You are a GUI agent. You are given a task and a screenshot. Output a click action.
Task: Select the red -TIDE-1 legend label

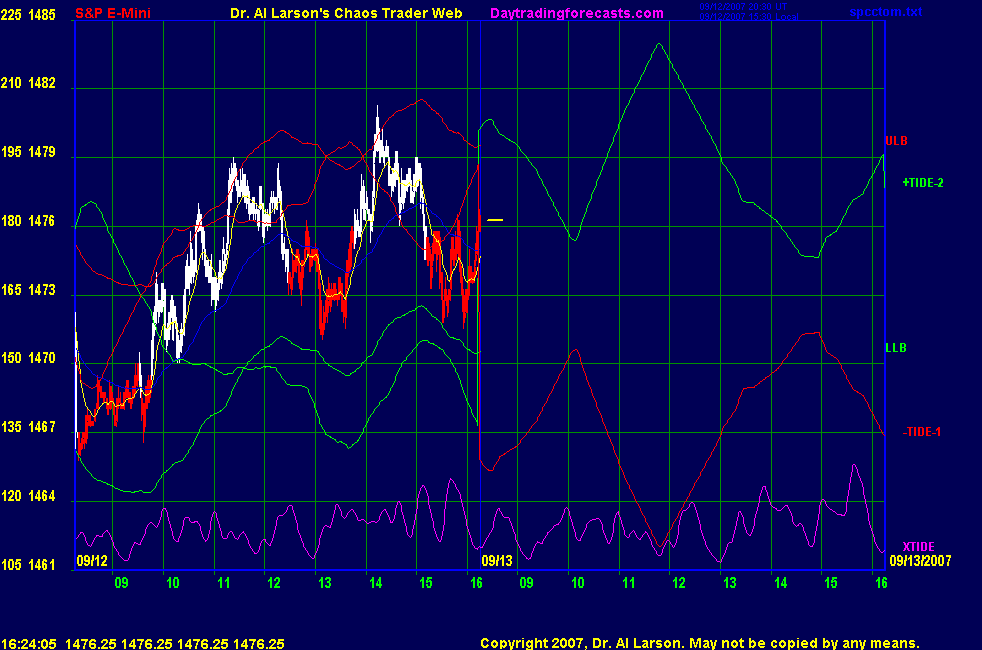[x=922, y=432]
